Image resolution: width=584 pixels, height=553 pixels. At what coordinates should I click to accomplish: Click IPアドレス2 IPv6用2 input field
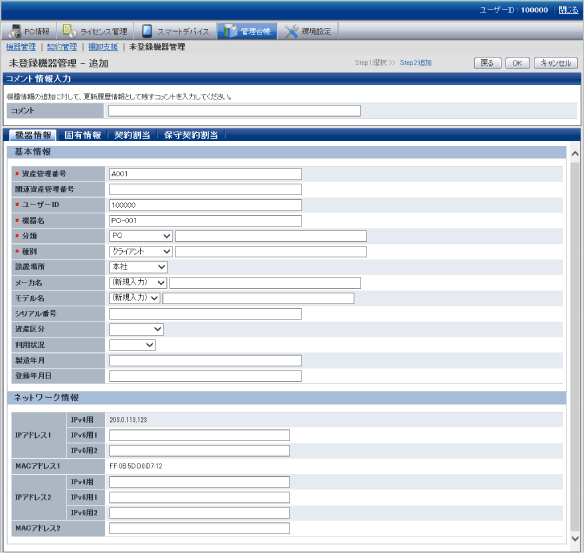tap(199, 513)
